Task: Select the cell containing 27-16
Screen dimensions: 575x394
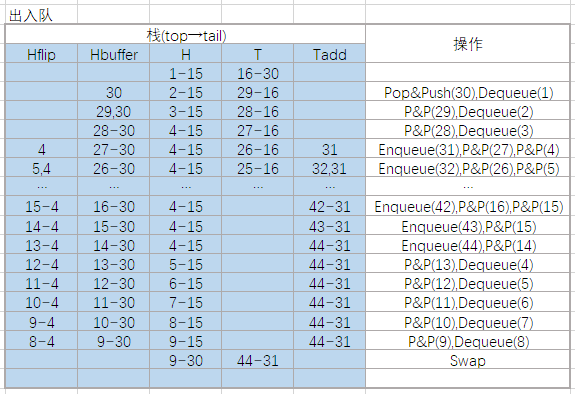Action: pos(258,130)
